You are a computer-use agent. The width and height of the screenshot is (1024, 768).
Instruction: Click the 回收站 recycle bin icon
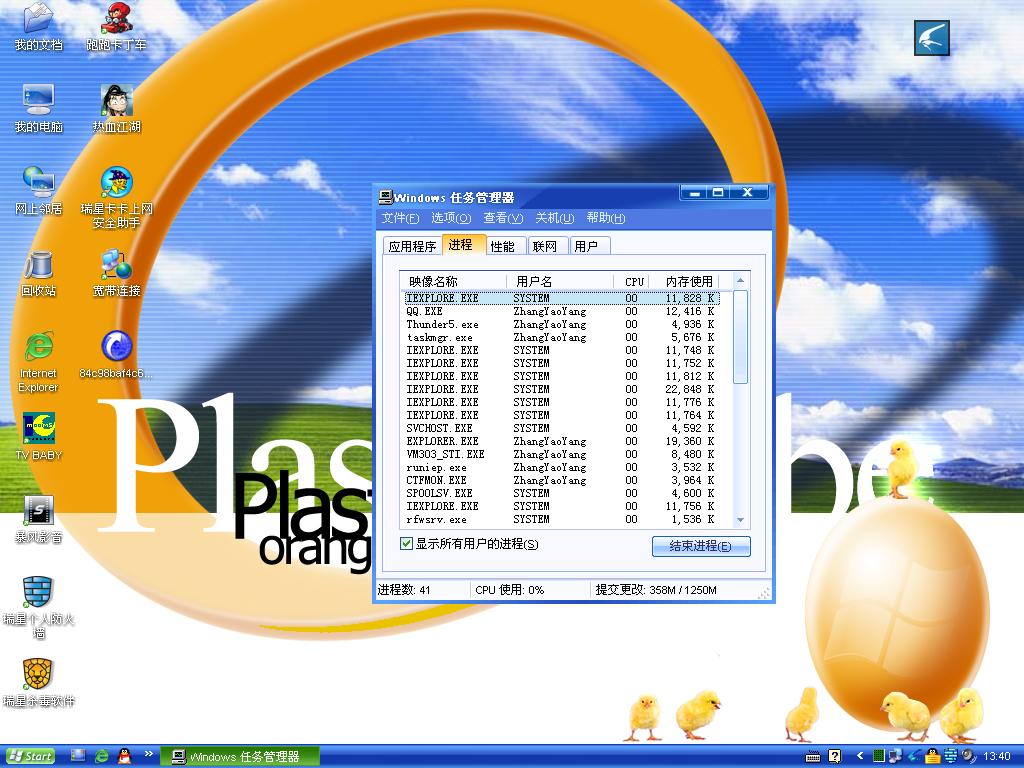tap(38, 265)
